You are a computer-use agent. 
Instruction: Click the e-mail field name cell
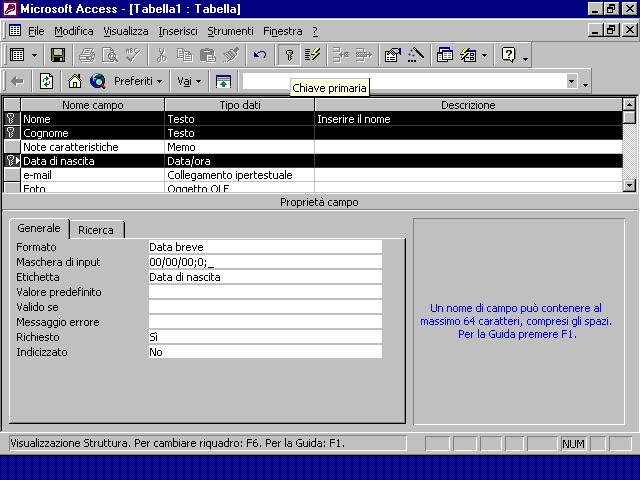coord(92,175)
